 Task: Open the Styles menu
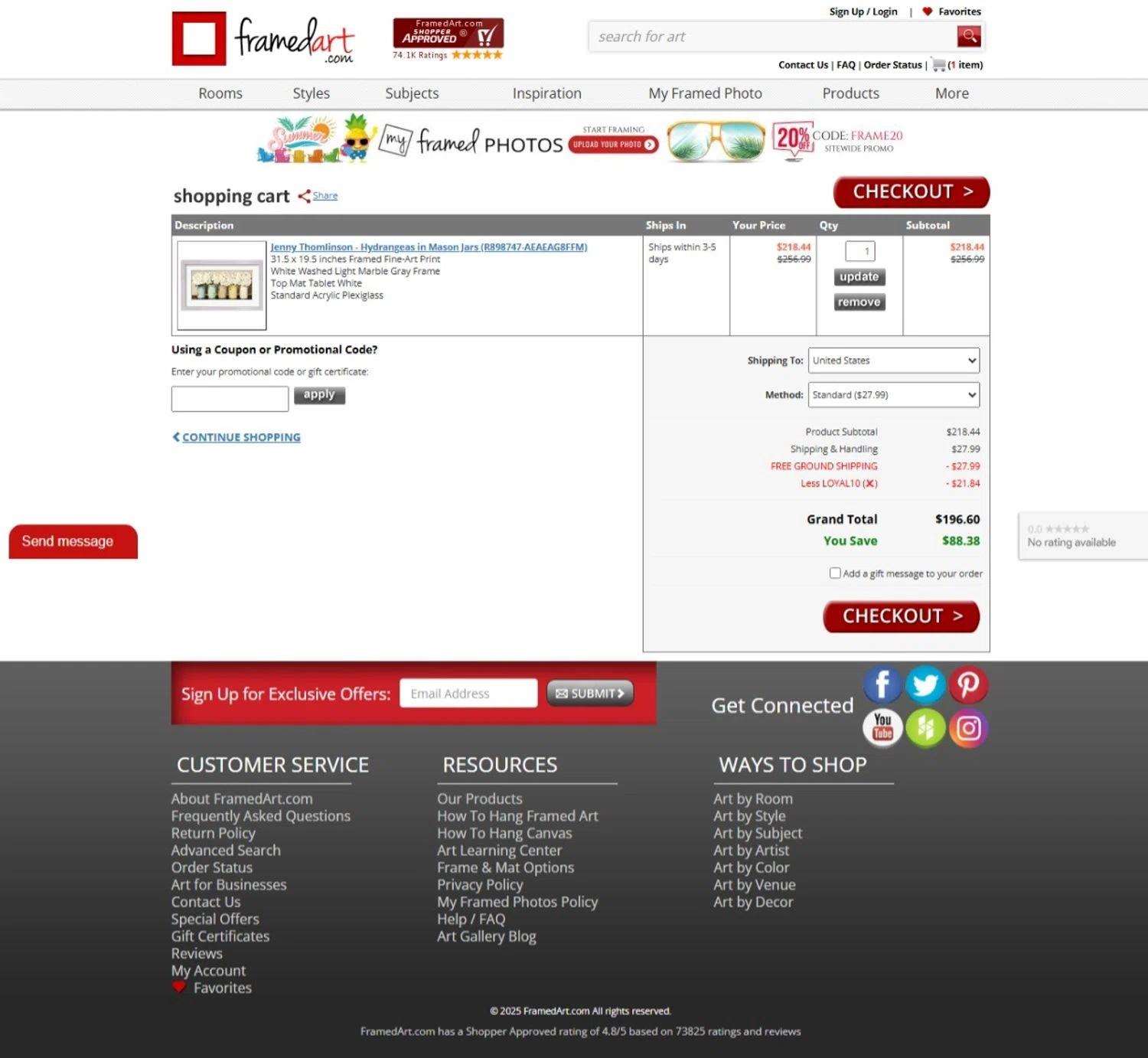(x=311, y=93)
